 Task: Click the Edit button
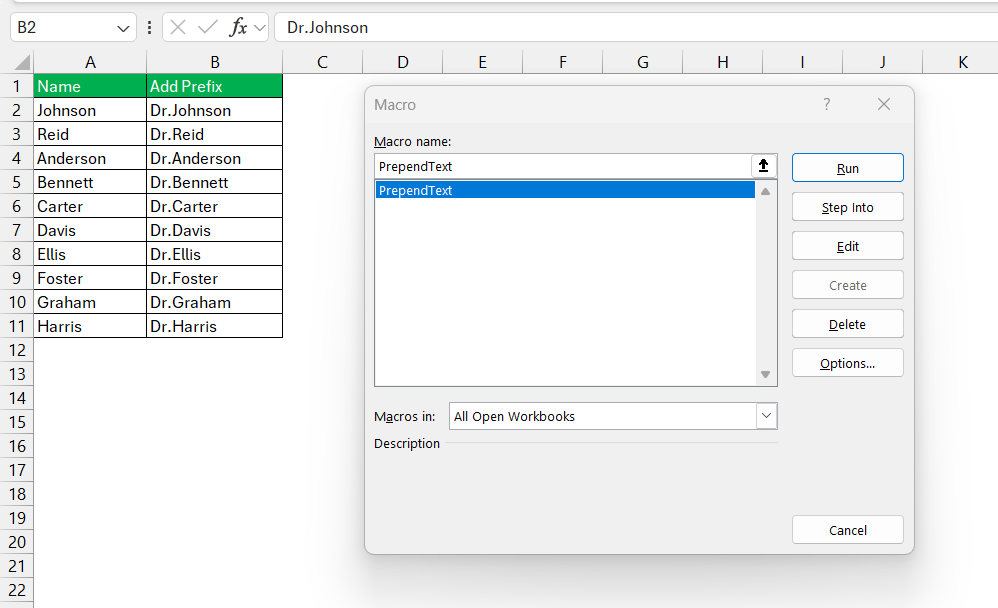coord(847,246)
